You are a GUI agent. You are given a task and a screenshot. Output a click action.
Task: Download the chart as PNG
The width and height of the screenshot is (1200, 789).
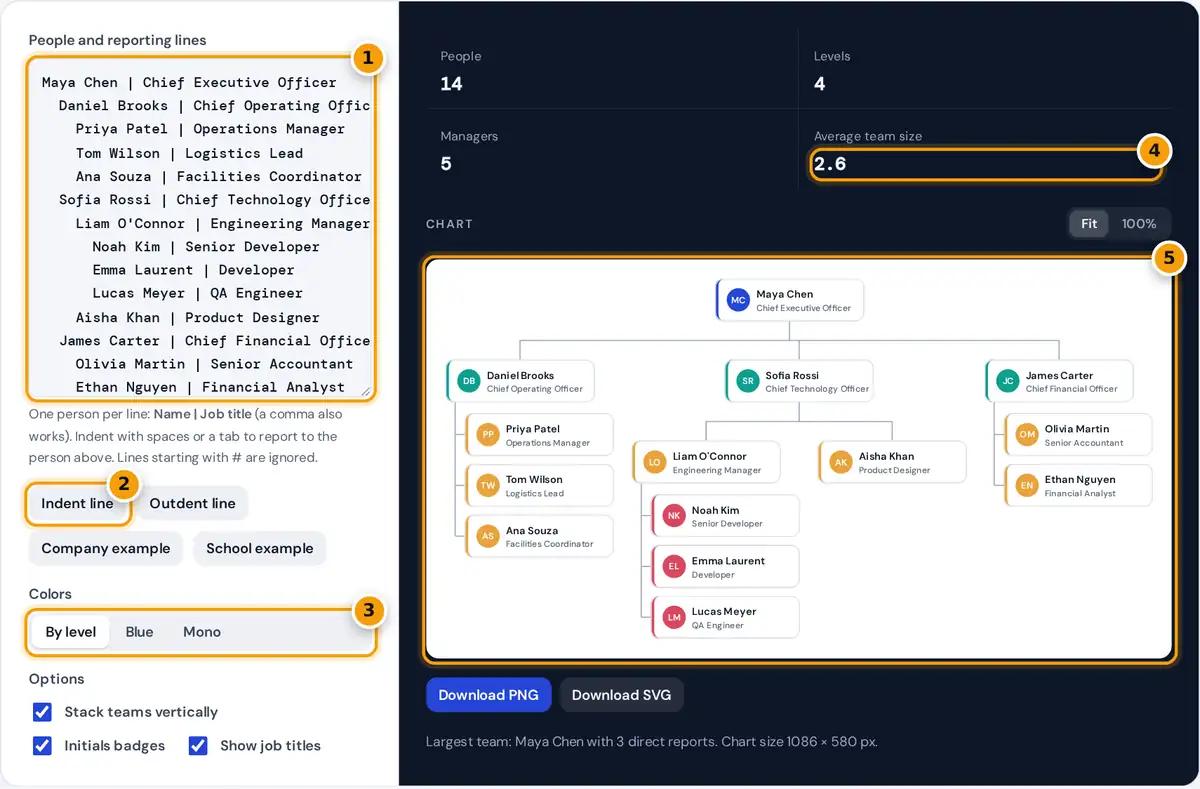coord(489,695)
